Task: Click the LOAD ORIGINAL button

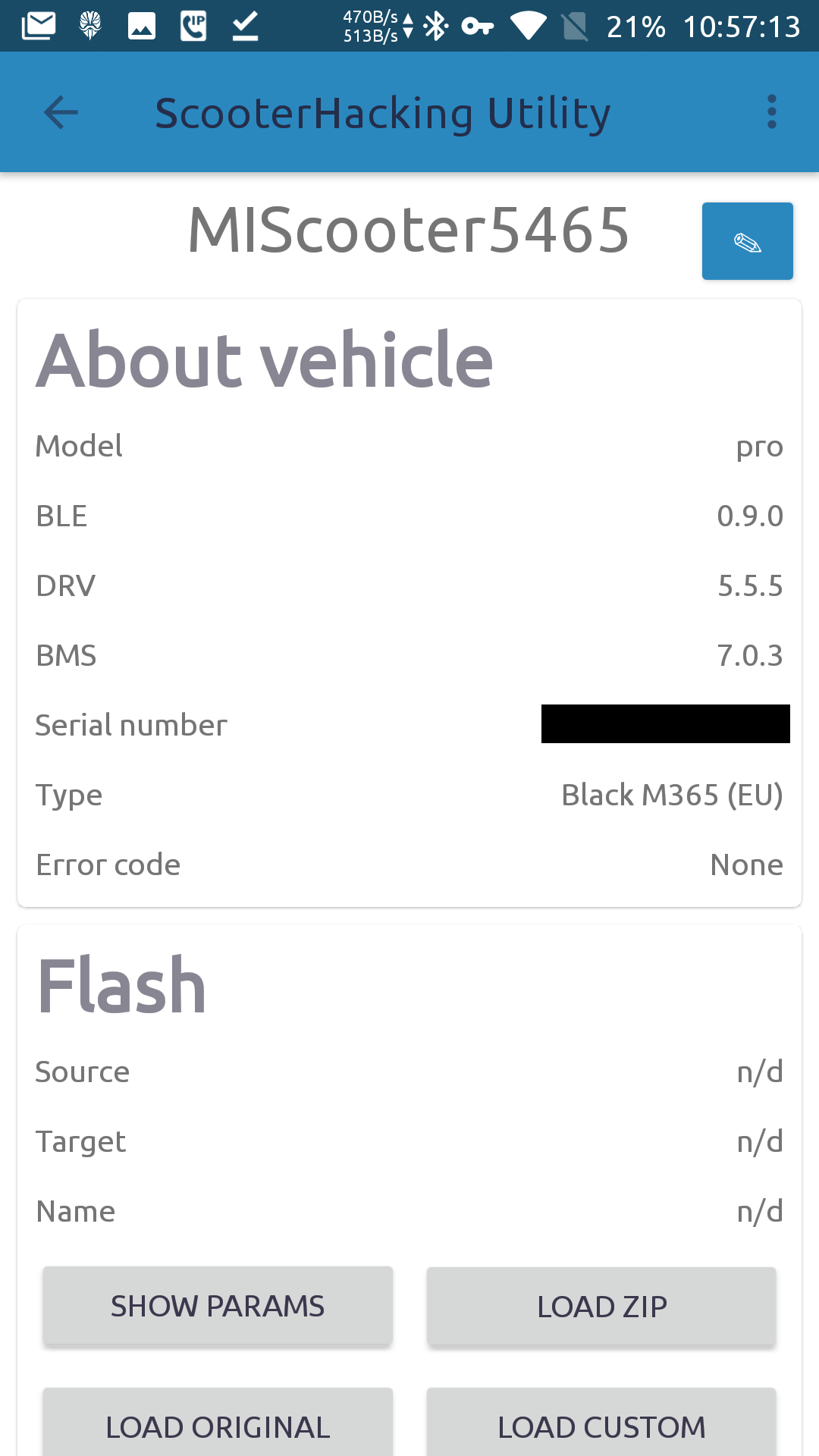Action: click(218, 1424)
